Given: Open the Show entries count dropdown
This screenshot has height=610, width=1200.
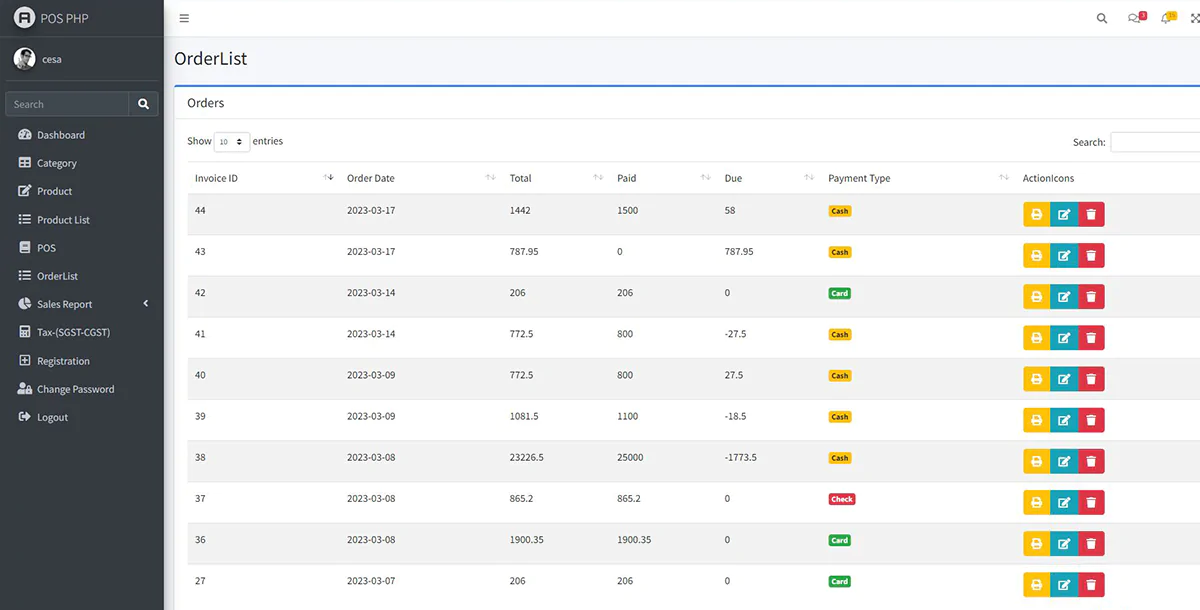Looking at the screenshot, I should (231, 142).
